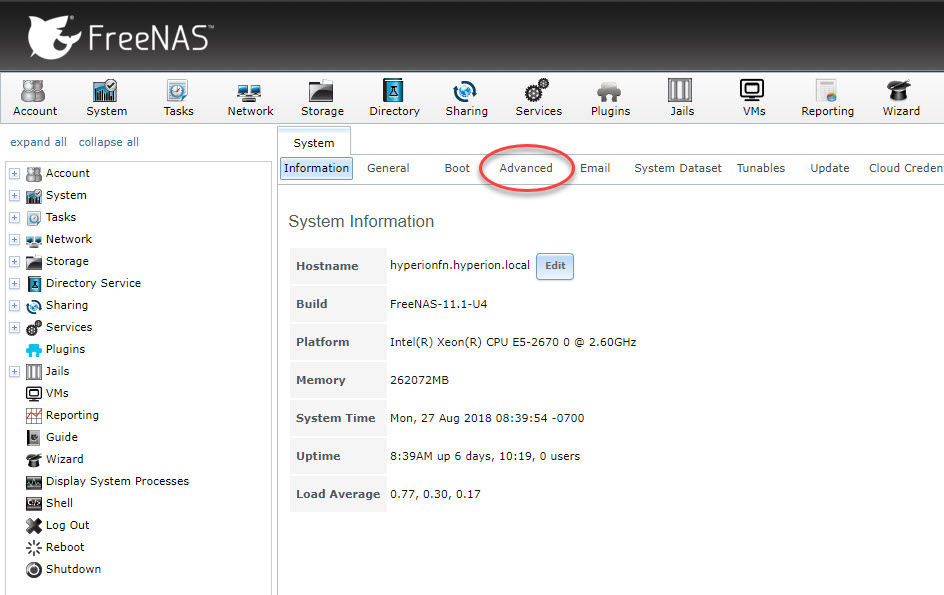Launch the Wizard from the toolbar
The image size is (944, 595).
click(901, 98)
